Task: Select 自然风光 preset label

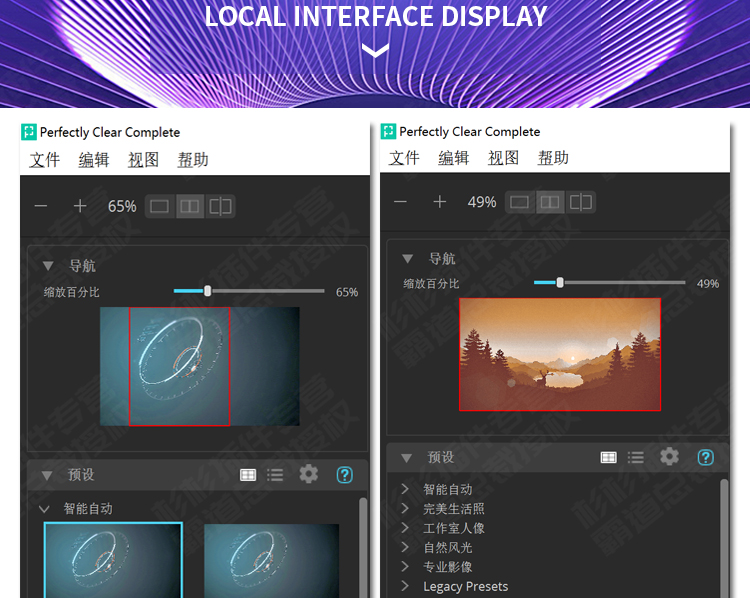Action: (448, 547)
